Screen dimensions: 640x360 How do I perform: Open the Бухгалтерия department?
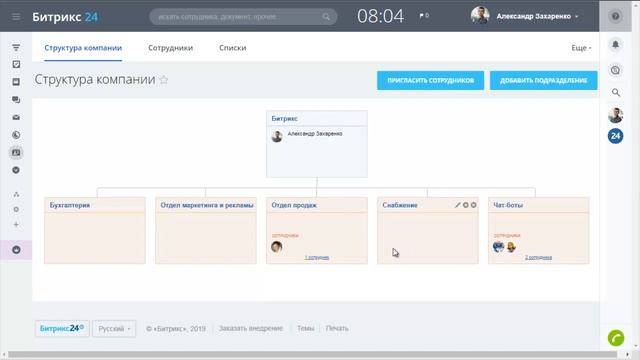(70, 205)
